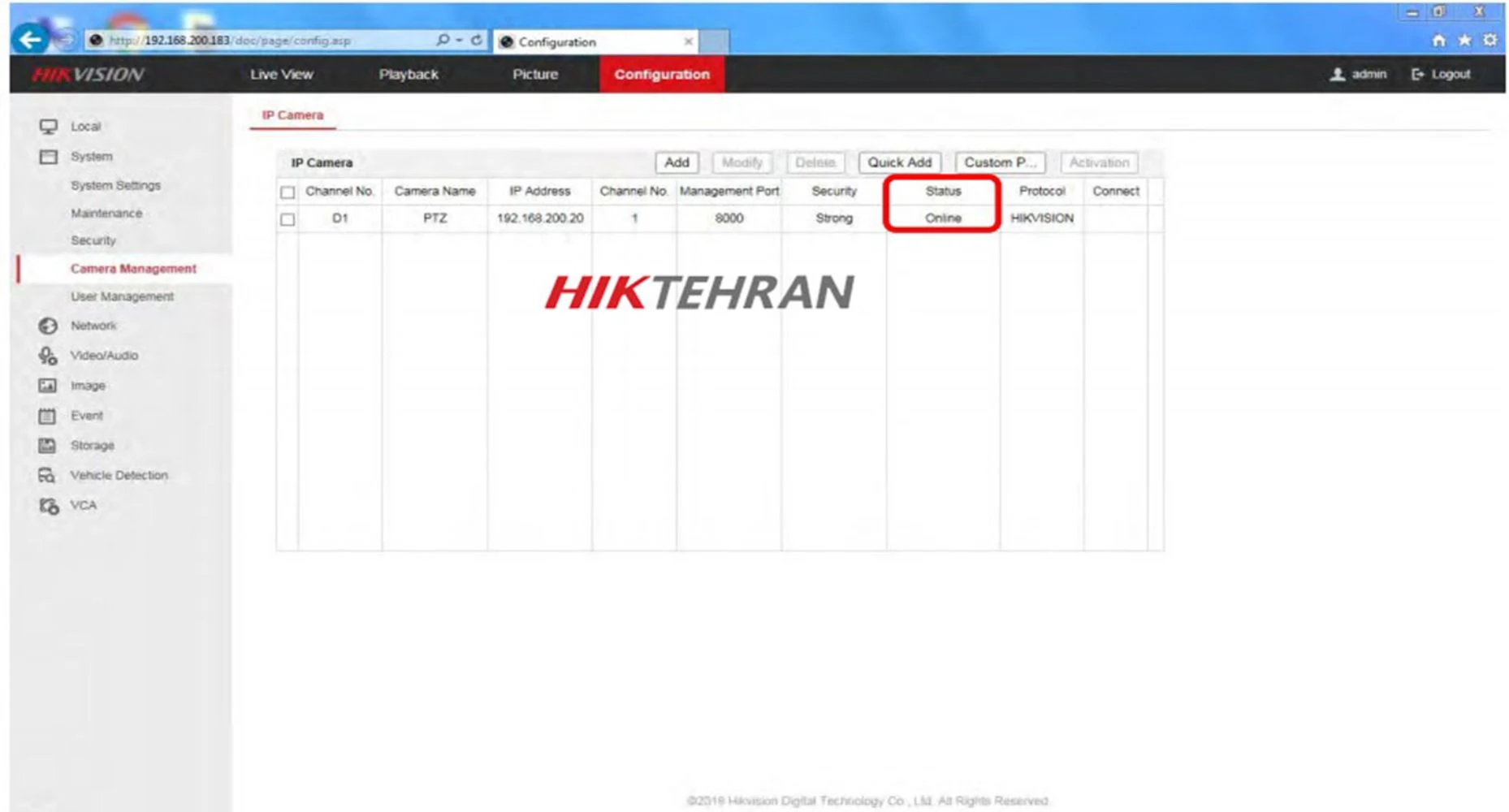Click the search magnifier in address bar
The width and height of the screenshot is (1509, 812).
tap(443, 40)
